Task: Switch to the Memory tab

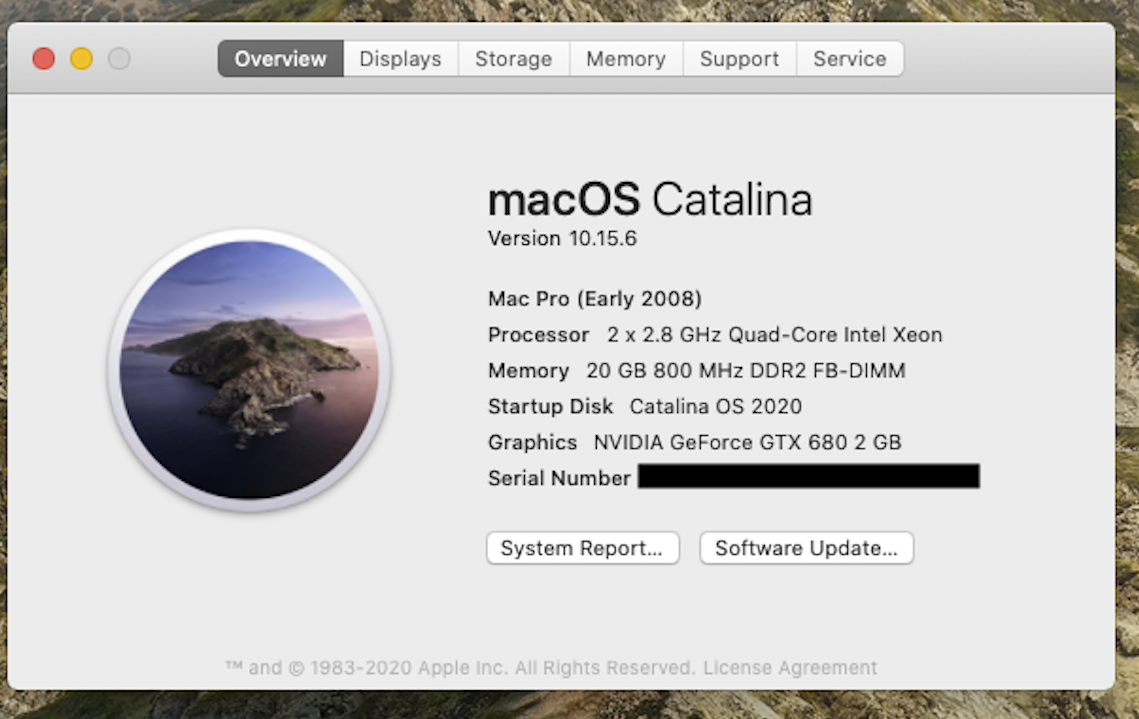Action: click(x=626, y=59)
